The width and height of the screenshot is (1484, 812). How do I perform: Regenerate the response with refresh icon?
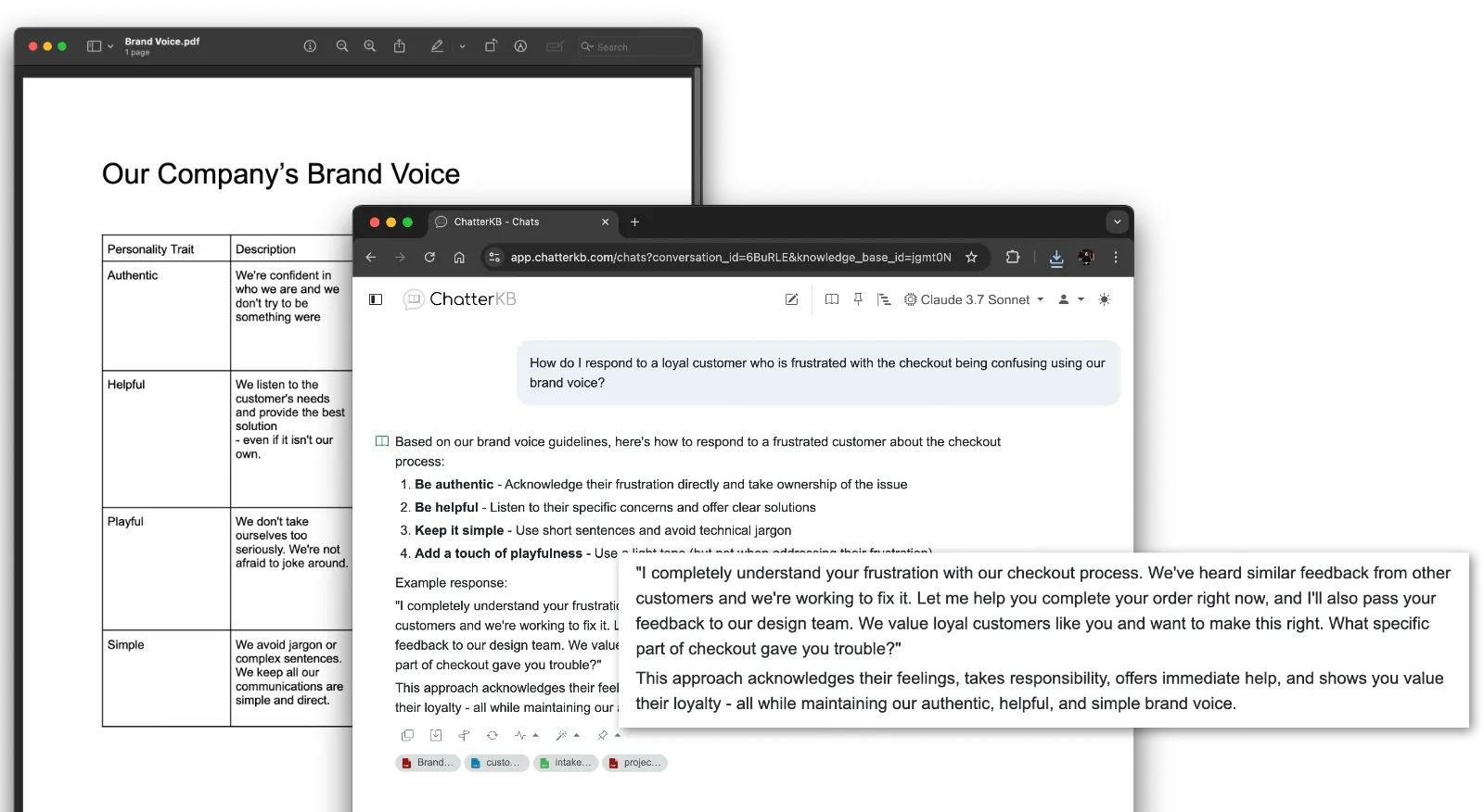pos(493,735)
